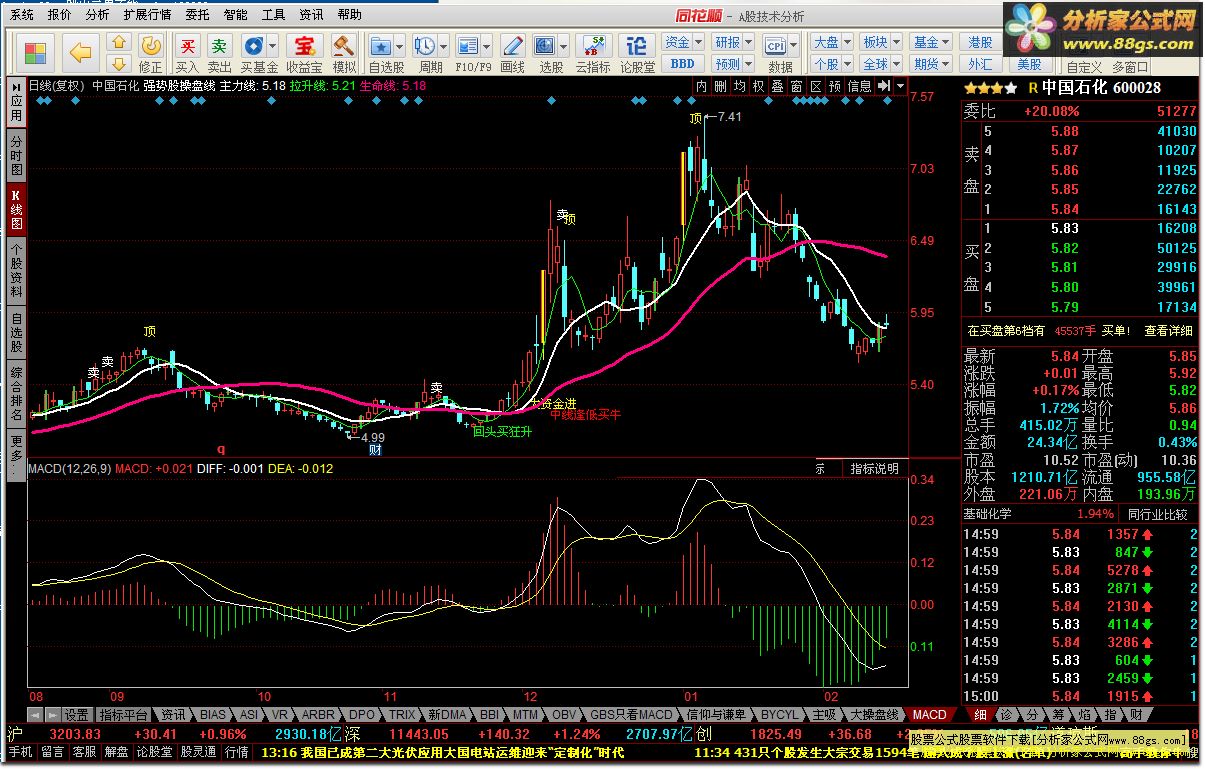Click the 客服 status bar item
The image size is (1205, 769).
pyautogui.click(x=83, y=752)
